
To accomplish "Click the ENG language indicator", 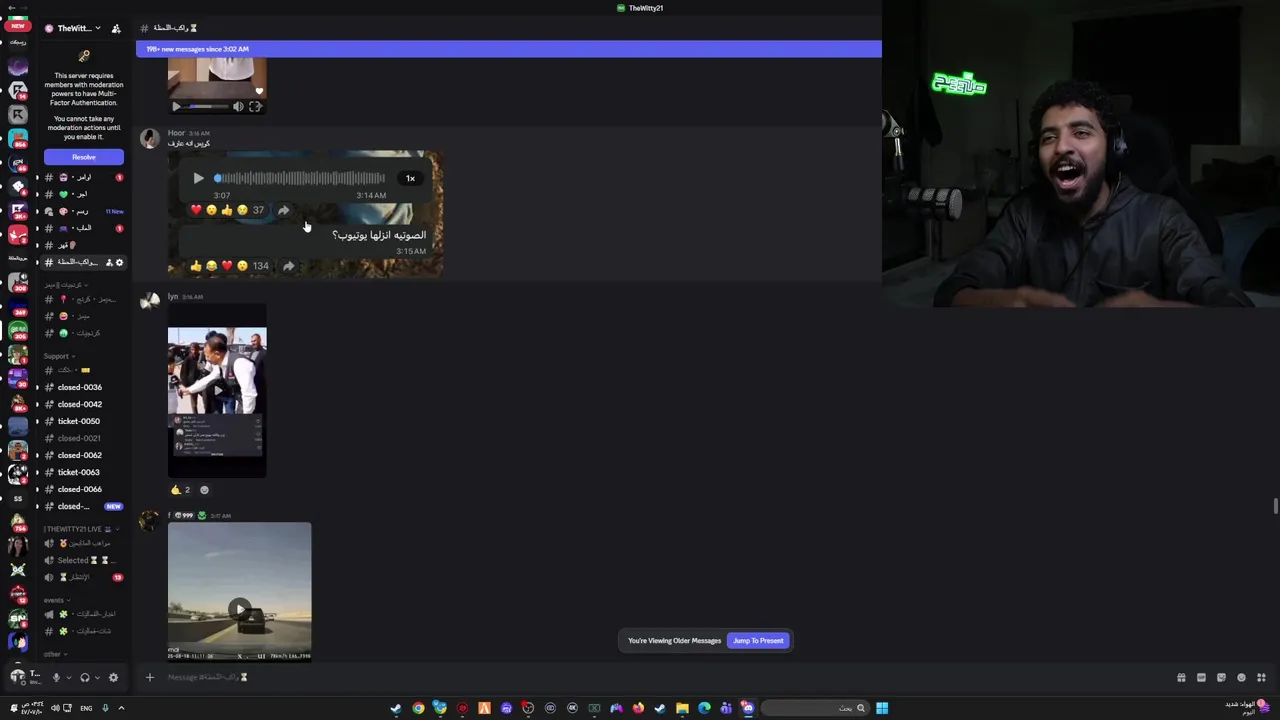I will (86, 708).
